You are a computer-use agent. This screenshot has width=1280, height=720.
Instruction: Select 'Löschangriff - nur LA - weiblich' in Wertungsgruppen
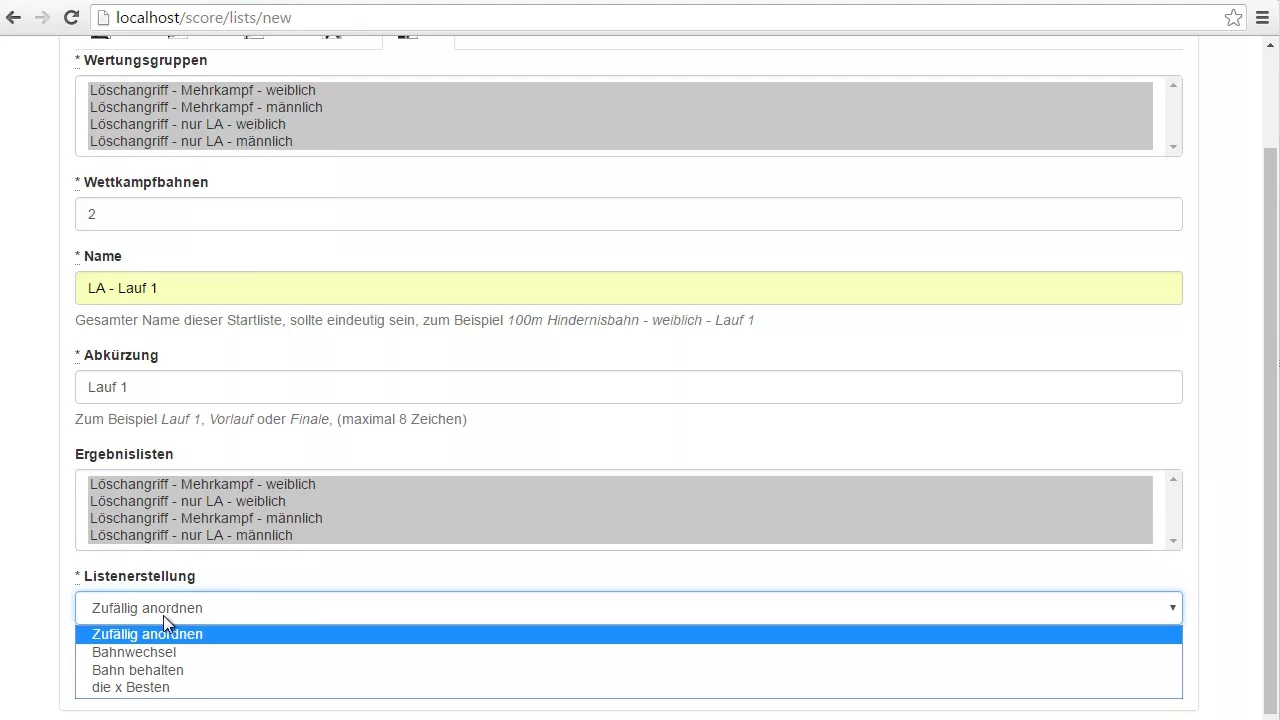pos(620,124)
